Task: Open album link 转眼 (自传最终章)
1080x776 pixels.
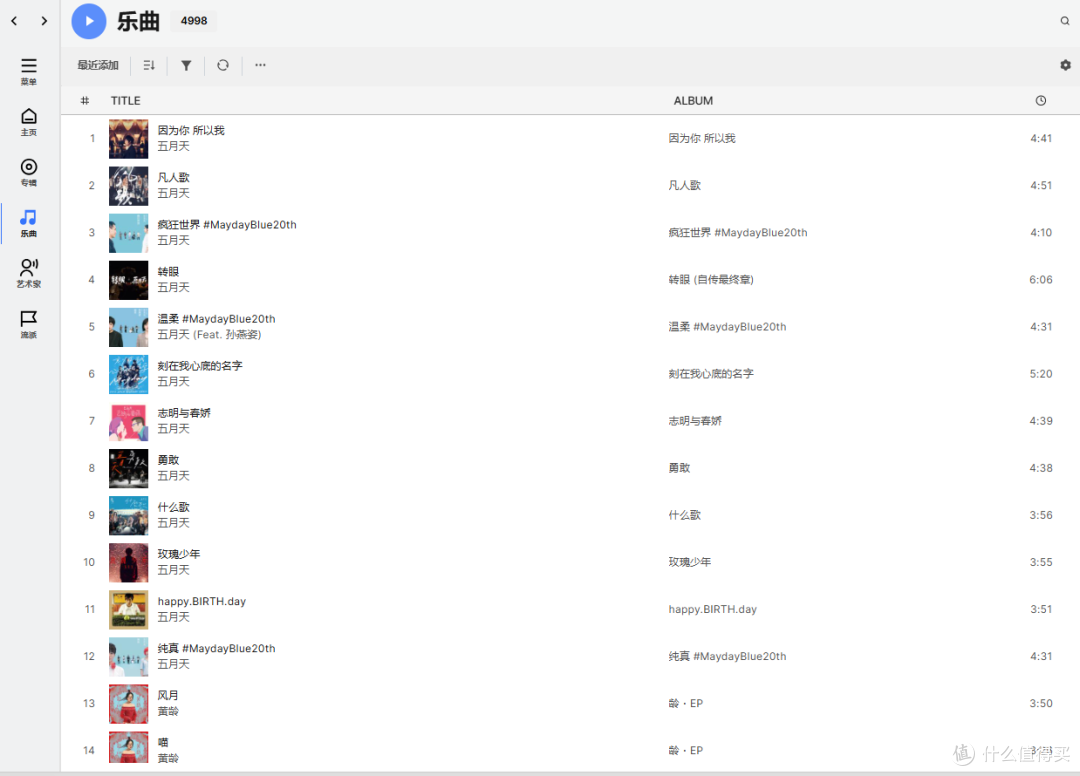Action: [711, 280]
